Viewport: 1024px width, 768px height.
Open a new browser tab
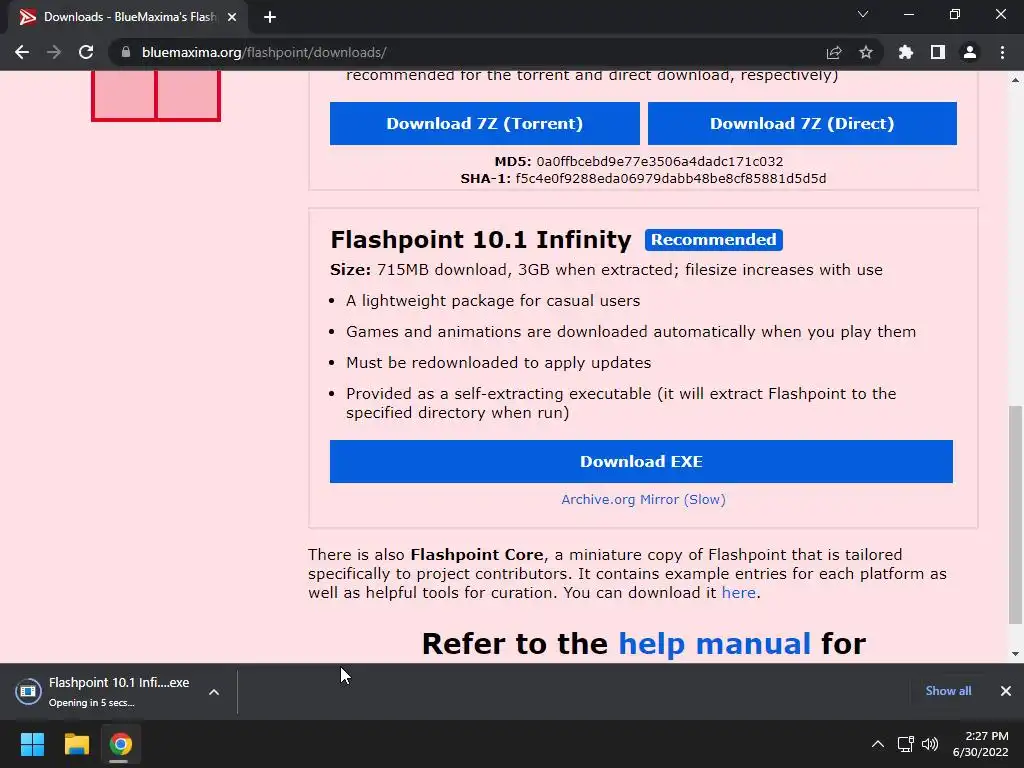[270, 17]
